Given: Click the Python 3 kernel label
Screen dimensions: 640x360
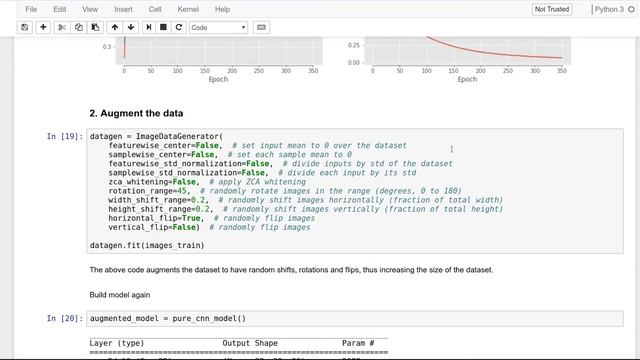Looking at the screenshot, I should 609,9.
